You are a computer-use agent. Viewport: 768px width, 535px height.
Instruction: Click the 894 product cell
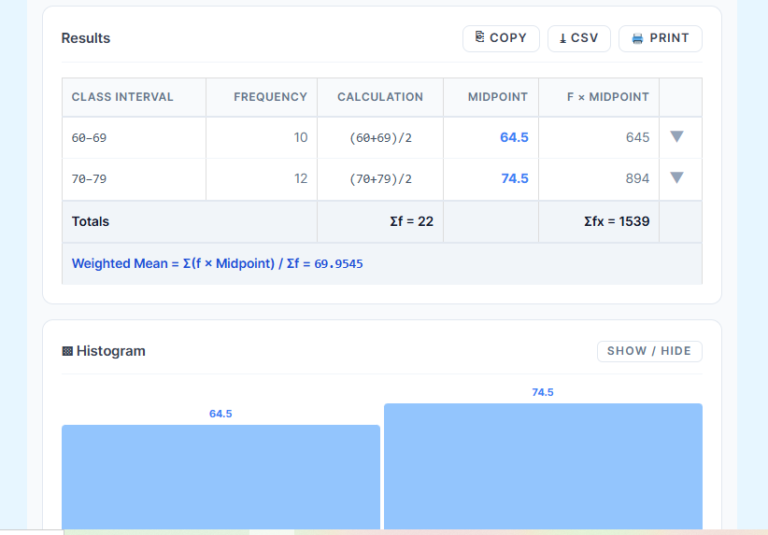tap(599, 179)
